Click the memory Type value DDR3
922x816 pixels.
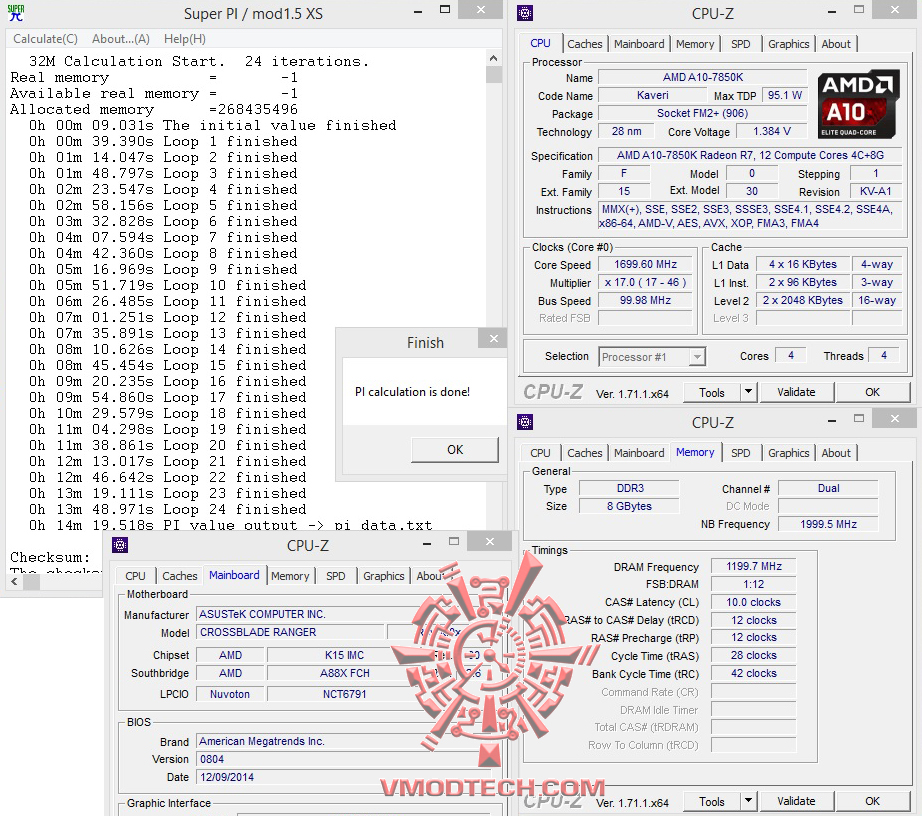click(x=629, y=488)
